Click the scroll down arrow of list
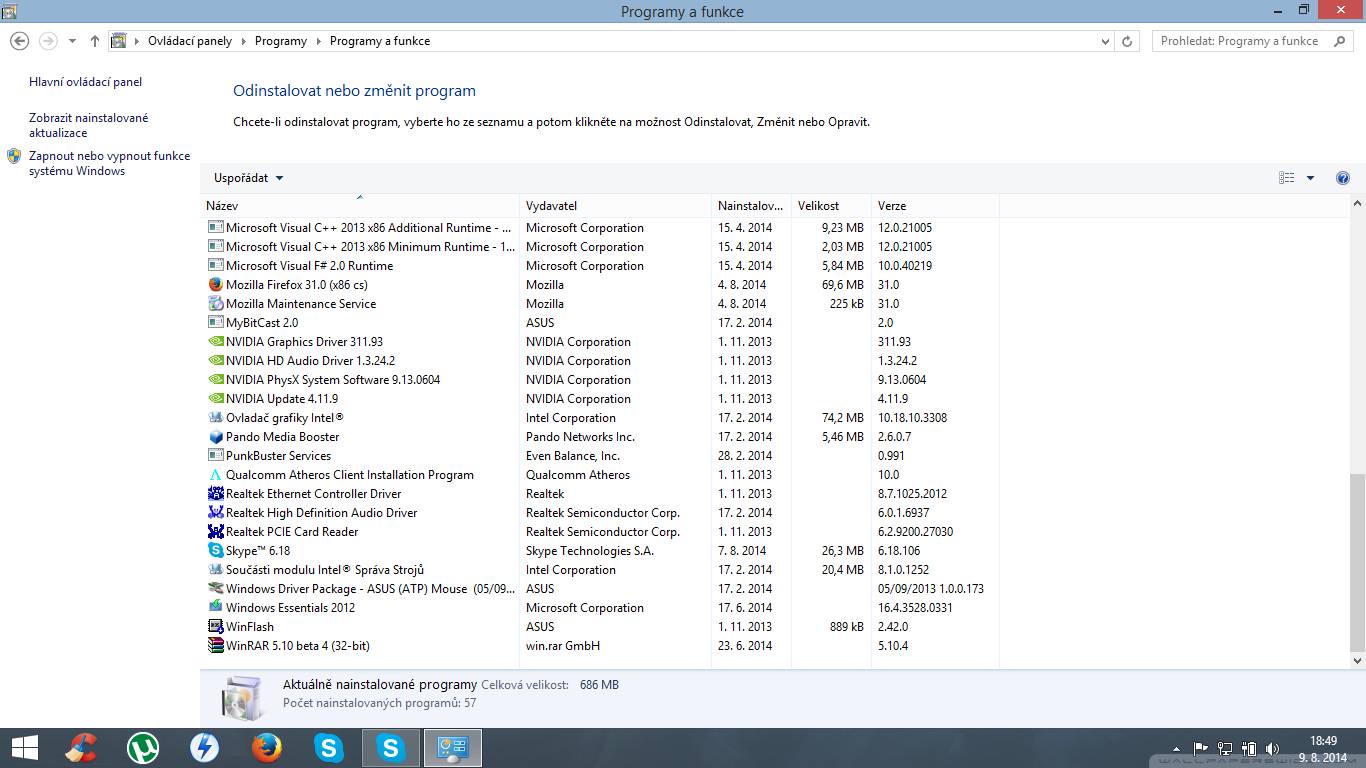 [x=1357, y=660]
